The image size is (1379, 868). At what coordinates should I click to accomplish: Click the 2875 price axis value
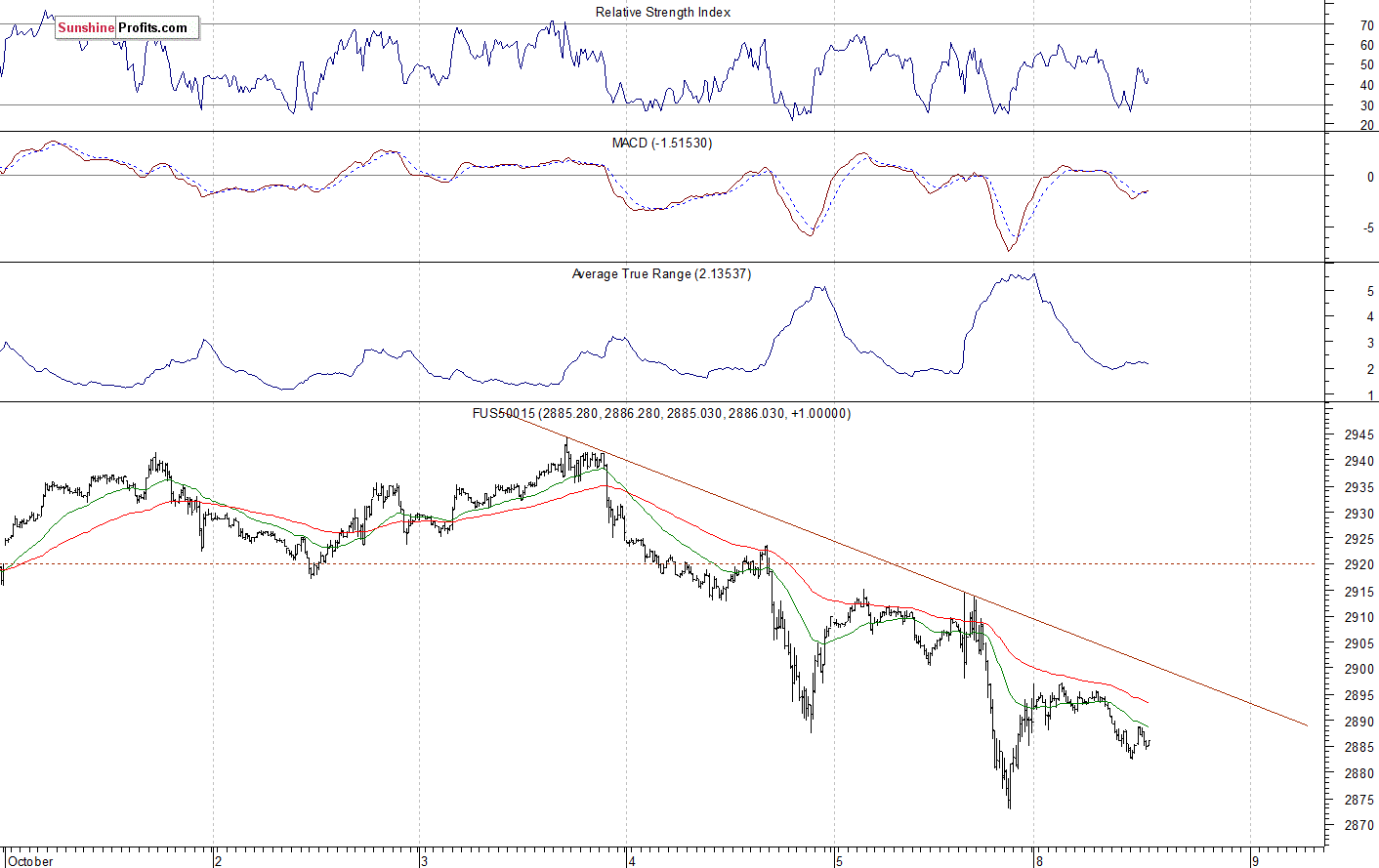click(x=1358, y=799)
